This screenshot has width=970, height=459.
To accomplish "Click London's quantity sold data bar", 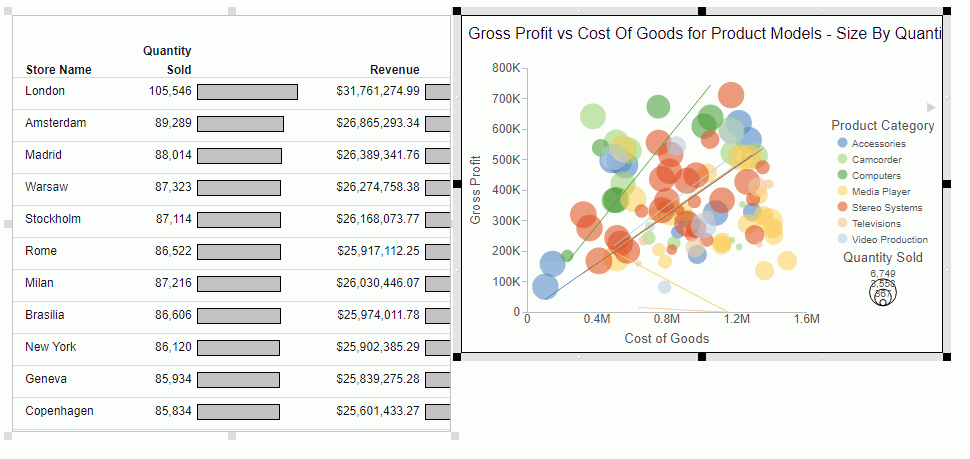I will [247, 92].
